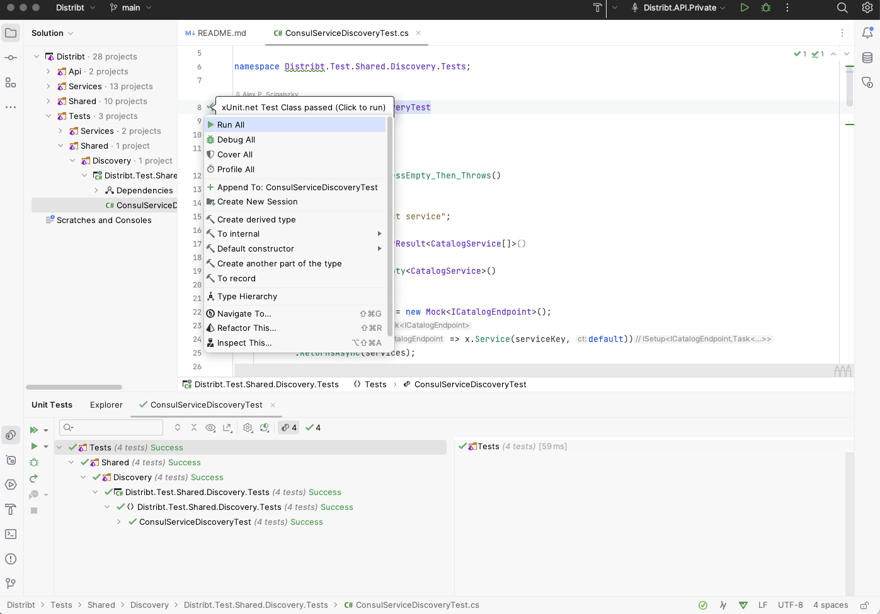The width and height of the screenshot is (880, 614).
Task: Click the UTF-8 encoding status bar item
Action: pos(790,605)
